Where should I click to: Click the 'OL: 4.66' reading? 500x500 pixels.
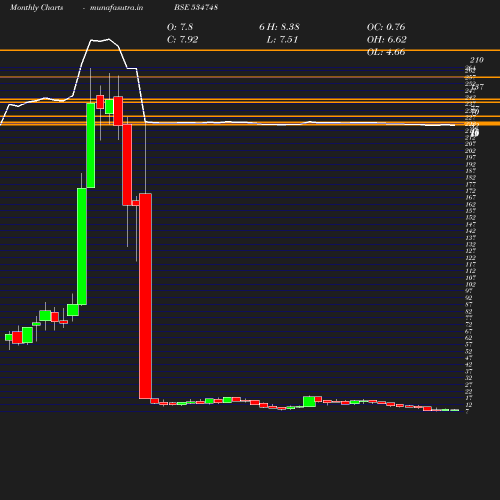(386, 52)
